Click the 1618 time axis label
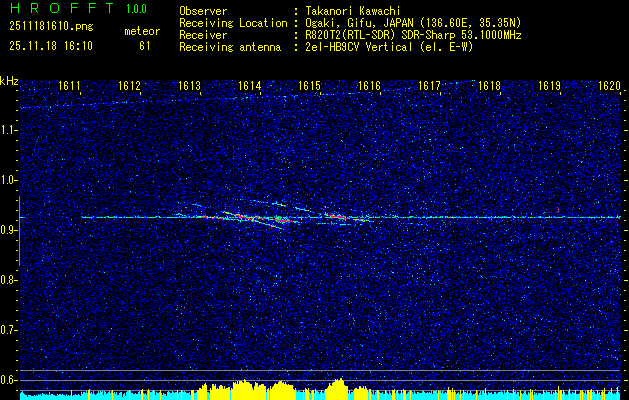This screenshot has height=400, width=629. click(489, 85)
